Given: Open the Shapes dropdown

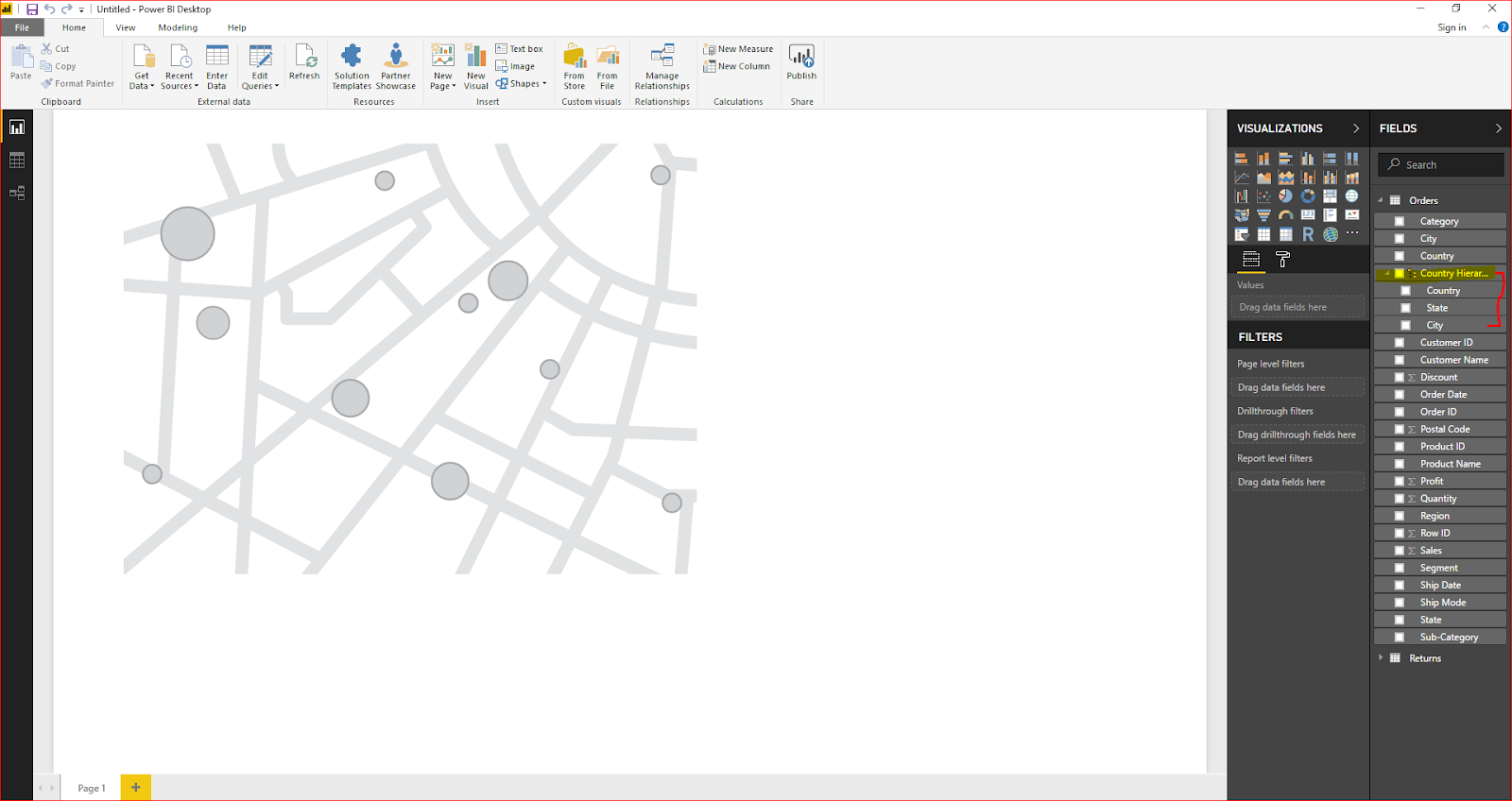Looking at the screenshot, I should [522, 84].
